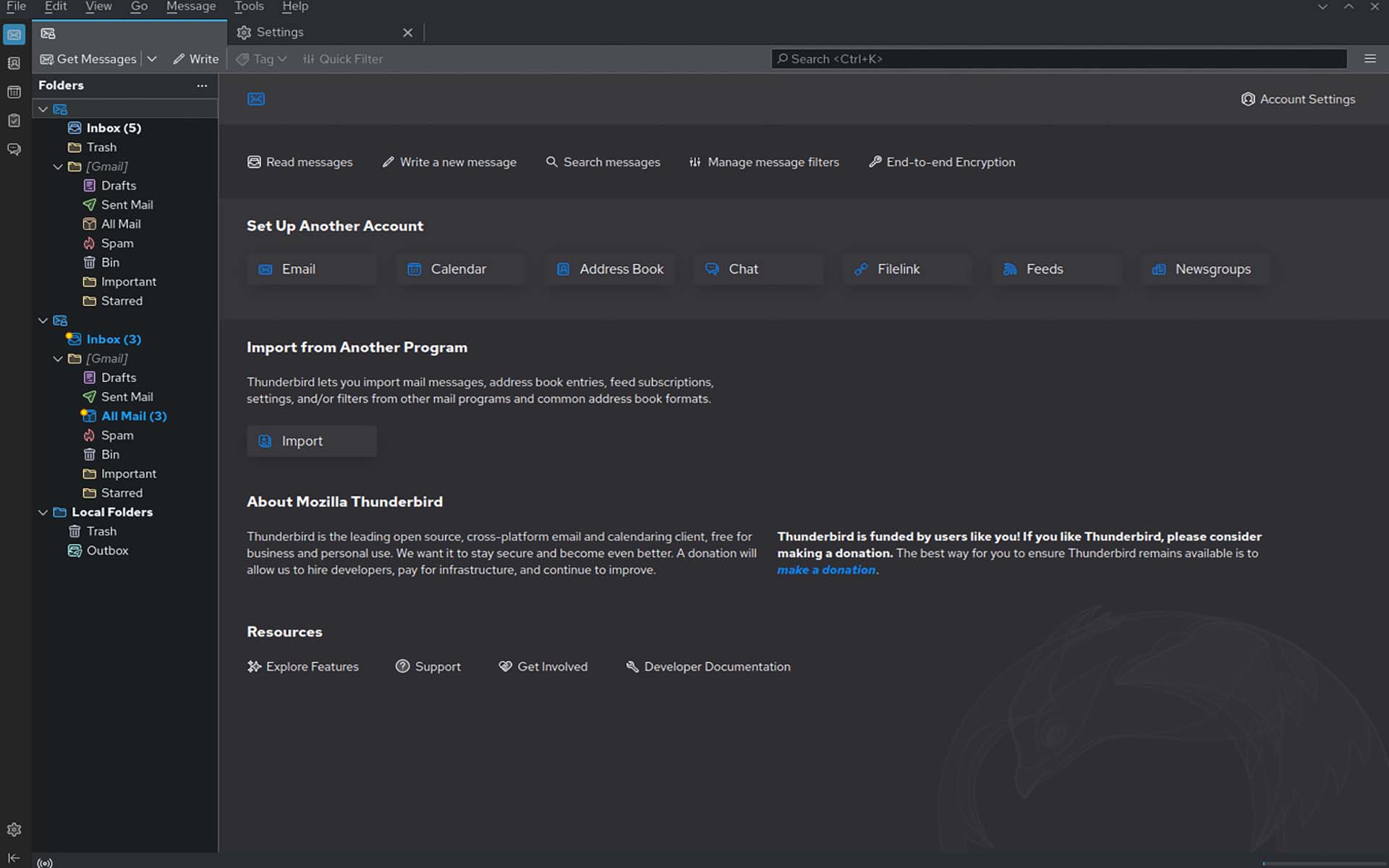Open the Support resource link

point(428,667)
